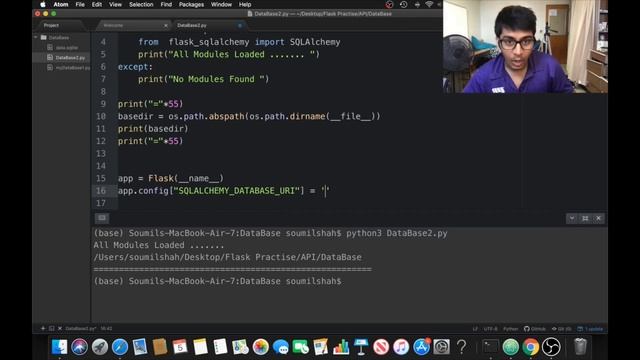Screen dimensions: 640x360
Task: Open the Selection menu
Action: [141, 4]
